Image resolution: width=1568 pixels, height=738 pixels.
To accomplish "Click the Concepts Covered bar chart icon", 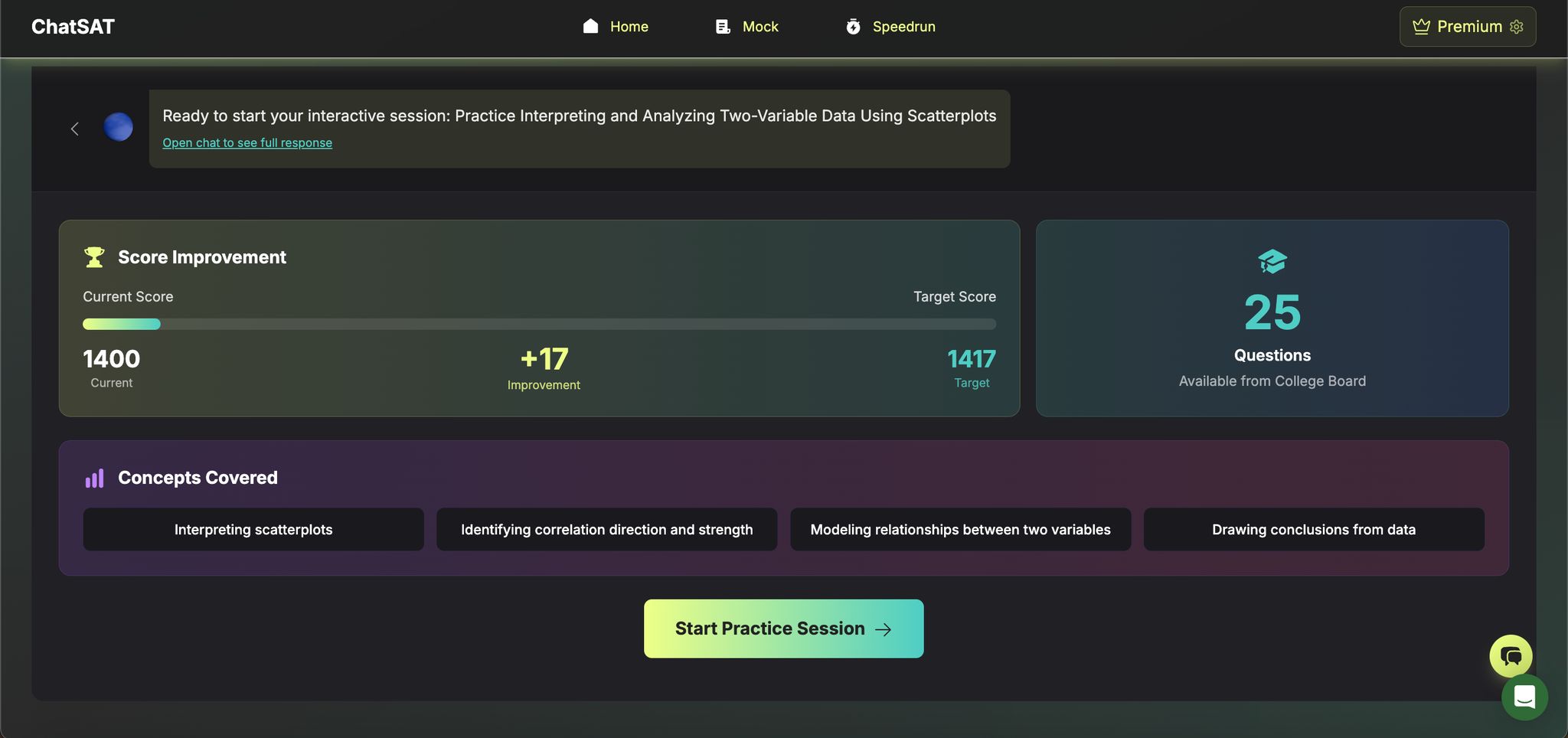I will 94,478.
